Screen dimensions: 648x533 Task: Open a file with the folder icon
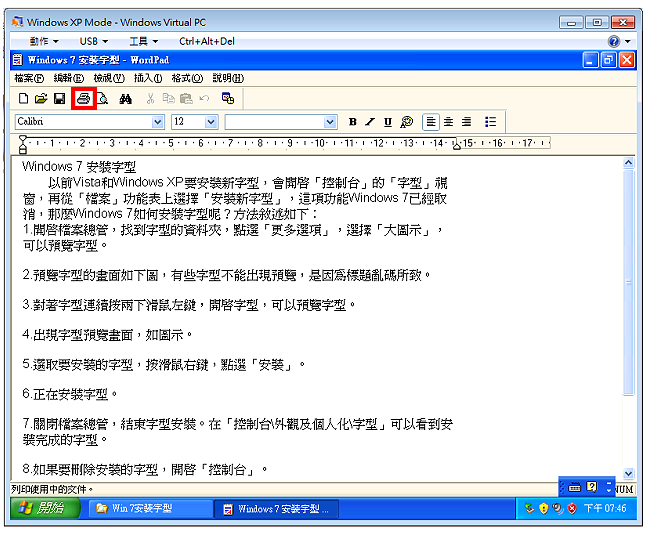coord(41,98)
